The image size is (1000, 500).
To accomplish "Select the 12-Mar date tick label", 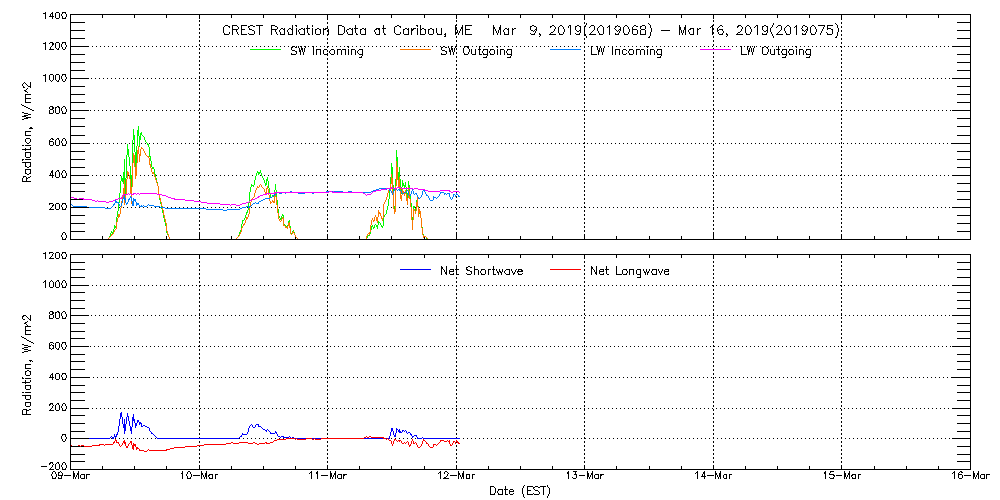I will click(457, 477).
